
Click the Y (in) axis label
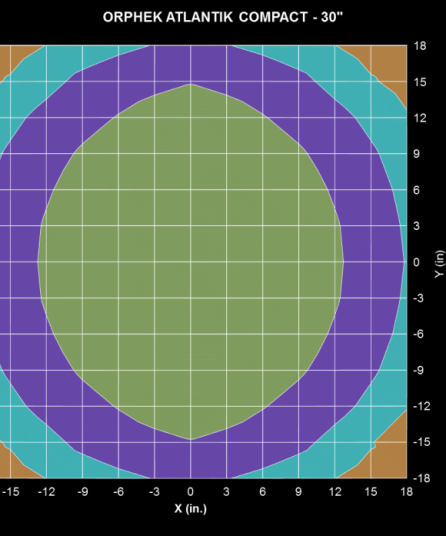pos(440,264)
